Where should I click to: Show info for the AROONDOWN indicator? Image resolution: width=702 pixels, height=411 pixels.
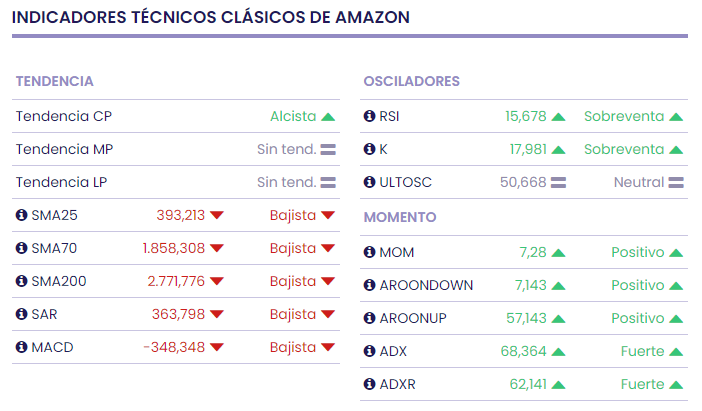coord(369,285)
